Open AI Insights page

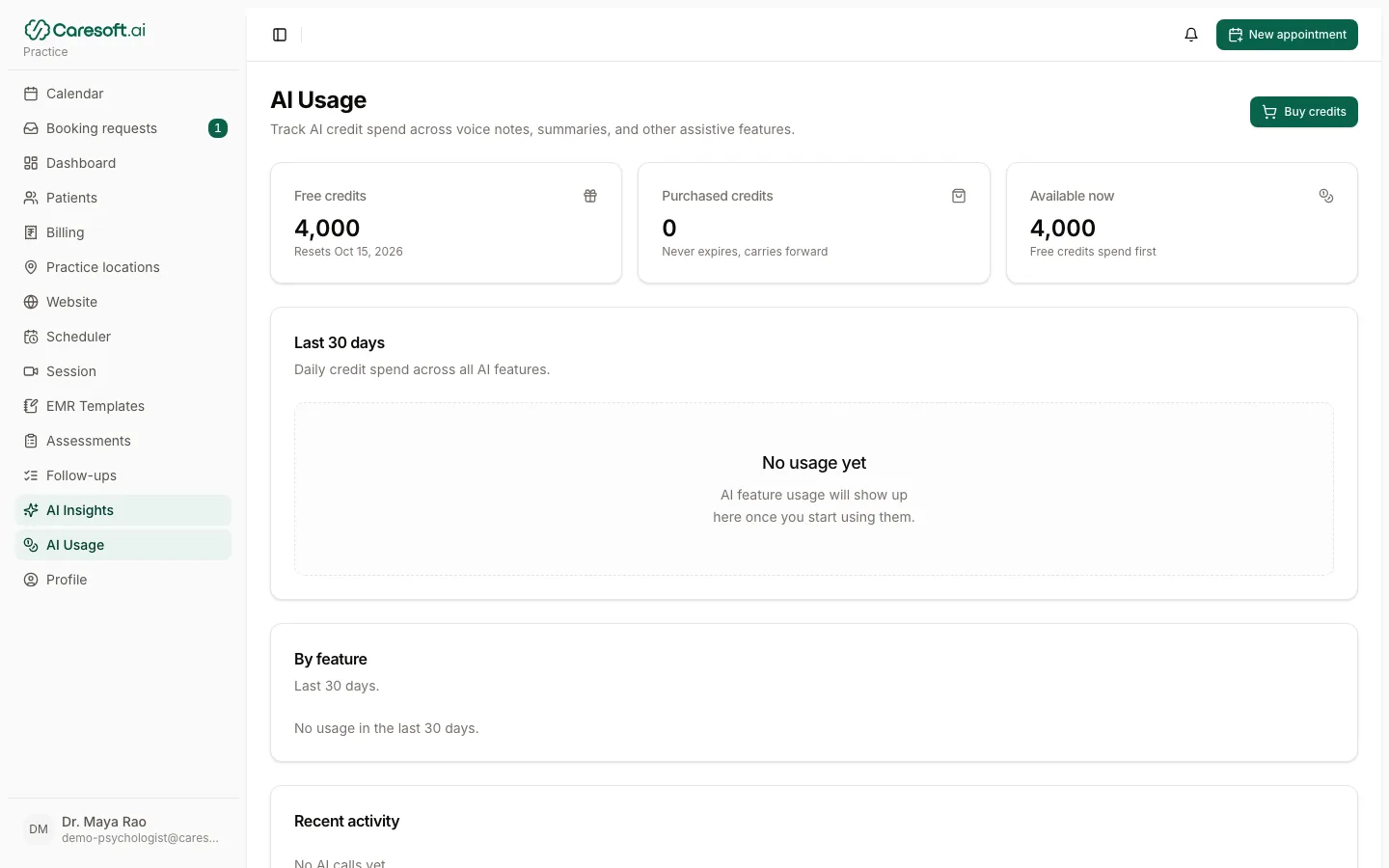123,510
